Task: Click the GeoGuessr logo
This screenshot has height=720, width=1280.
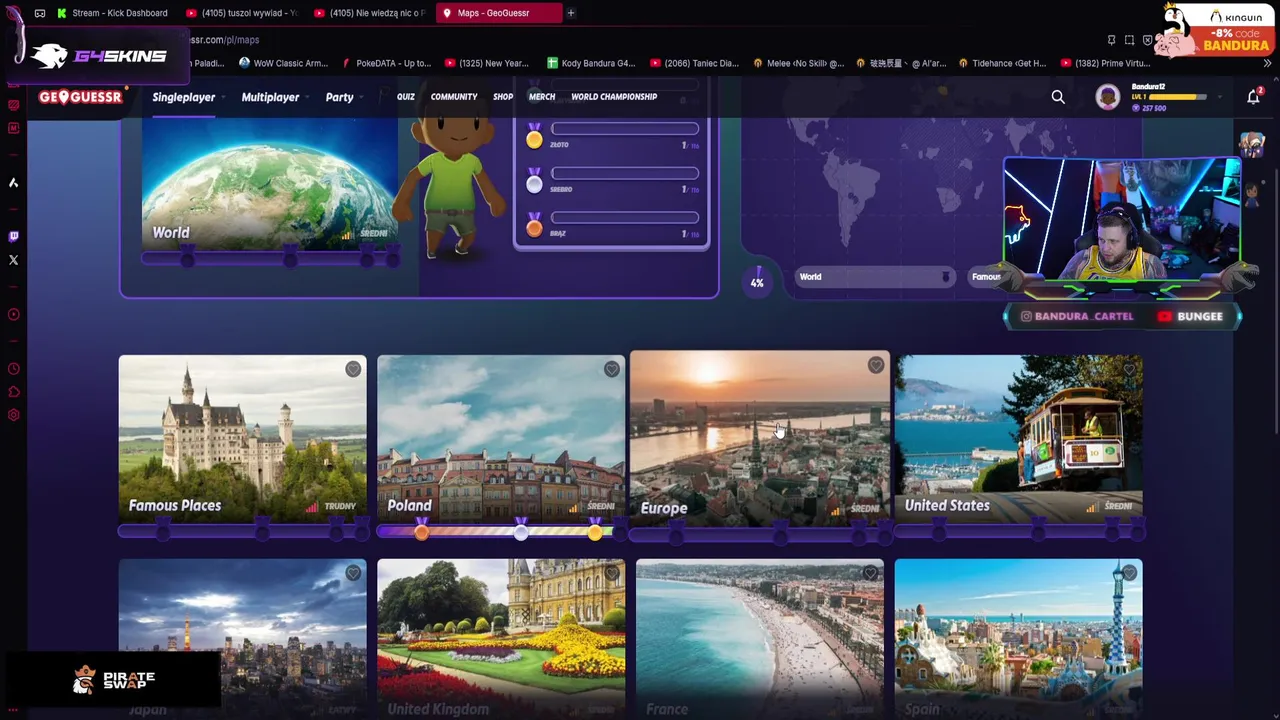Action: 81,97
